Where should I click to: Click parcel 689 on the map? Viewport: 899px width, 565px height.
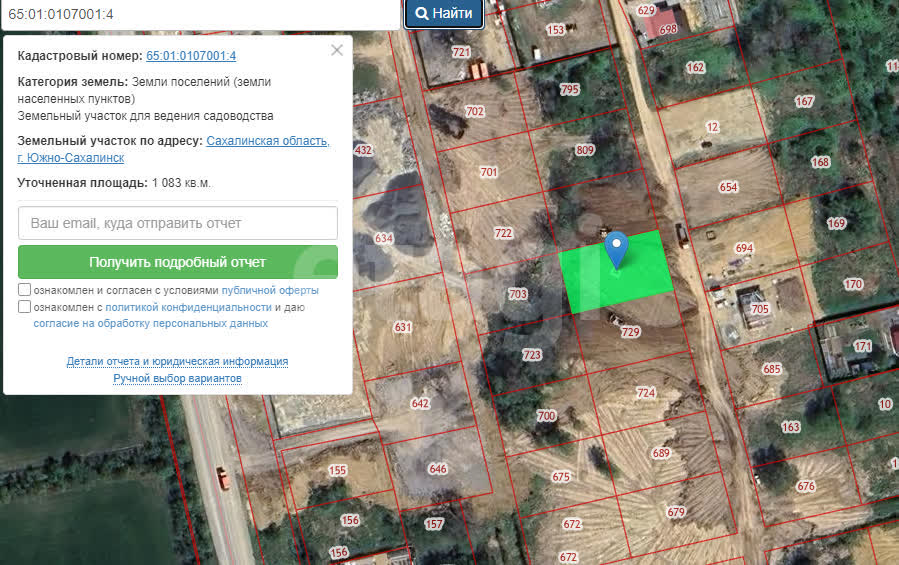(x=660, y=453)
